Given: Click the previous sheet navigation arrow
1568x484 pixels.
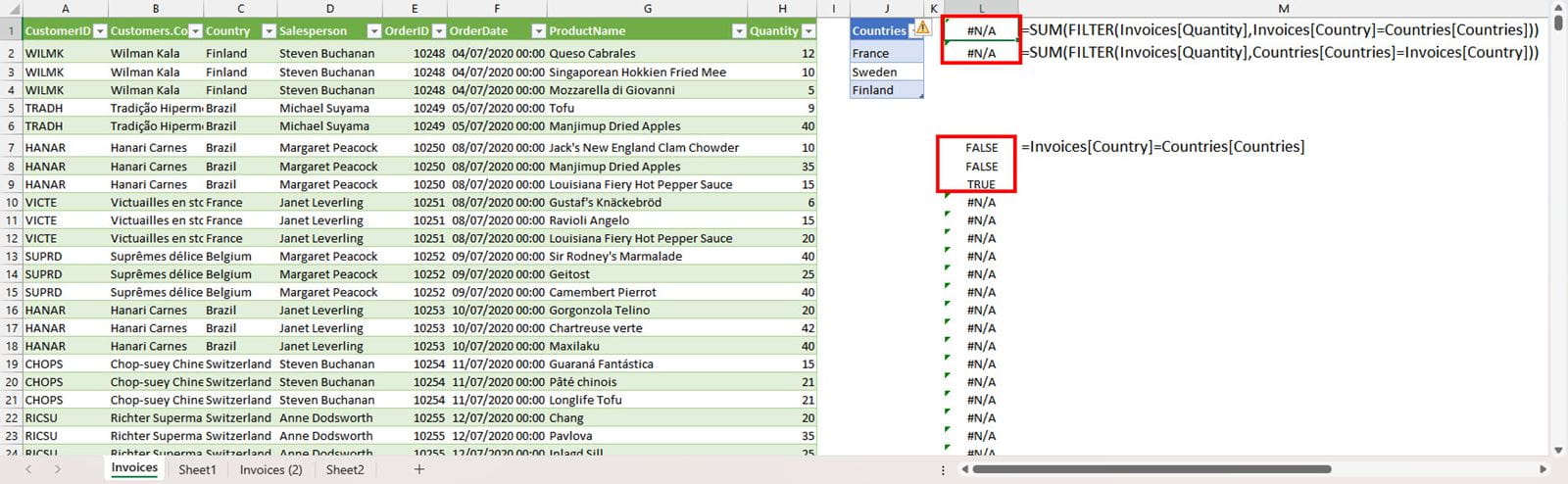Looking at the screenshot, I should [x=28, y=469].
